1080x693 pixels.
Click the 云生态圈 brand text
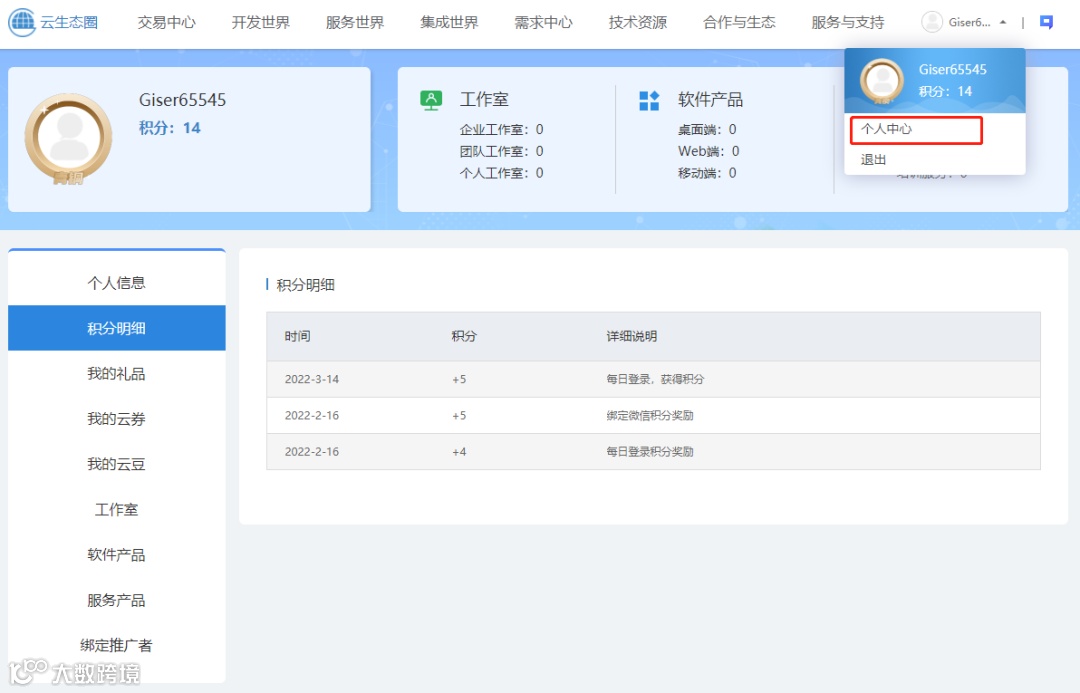pos(69,23)
